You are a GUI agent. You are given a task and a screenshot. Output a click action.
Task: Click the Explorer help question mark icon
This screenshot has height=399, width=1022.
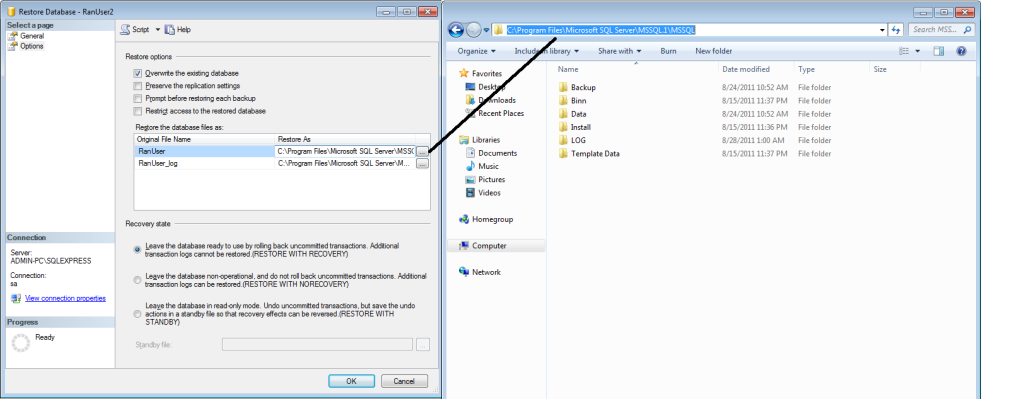[x=961, y=51]
